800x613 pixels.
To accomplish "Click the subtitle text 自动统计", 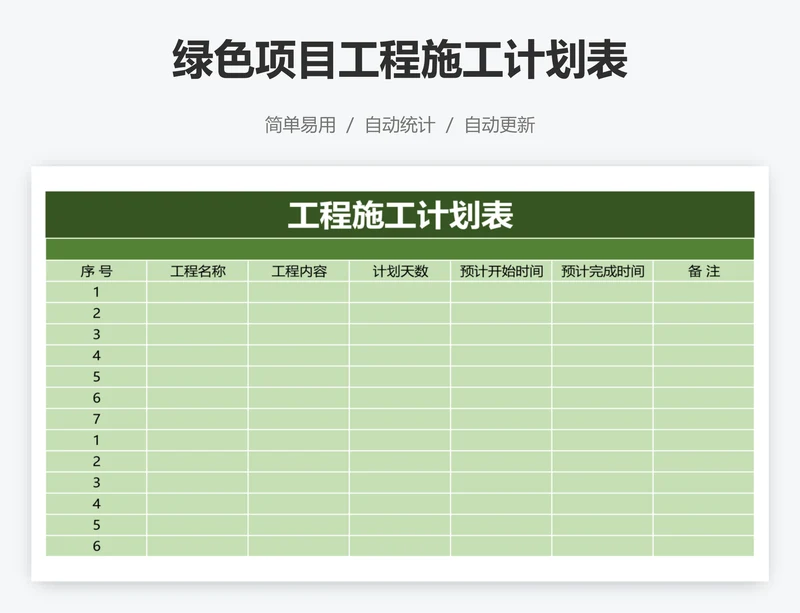I will (x=400, y=125).
